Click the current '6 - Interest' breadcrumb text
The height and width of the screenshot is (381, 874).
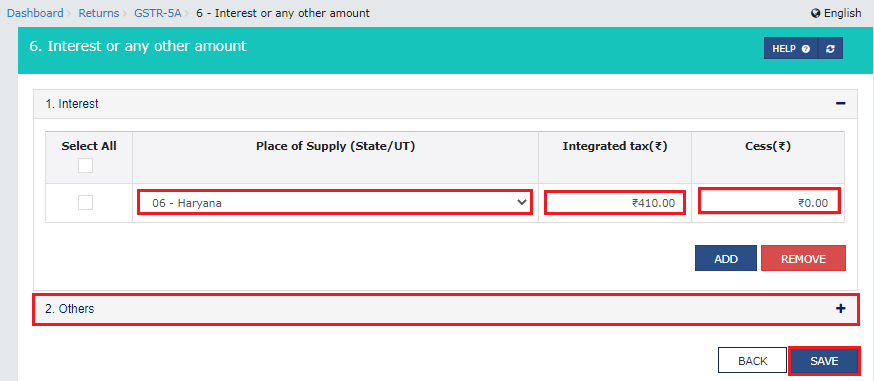[283, 13]
